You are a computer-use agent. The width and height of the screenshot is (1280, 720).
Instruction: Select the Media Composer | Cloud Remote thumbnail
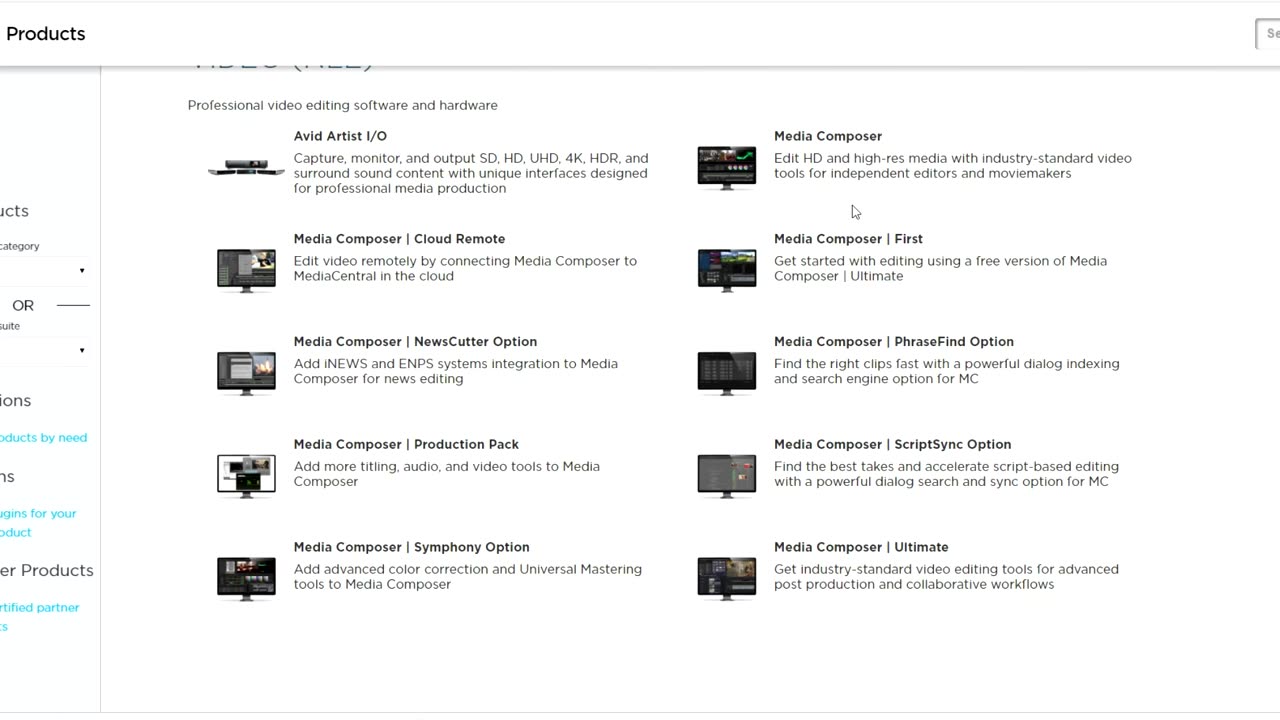(x=246, y=270)
